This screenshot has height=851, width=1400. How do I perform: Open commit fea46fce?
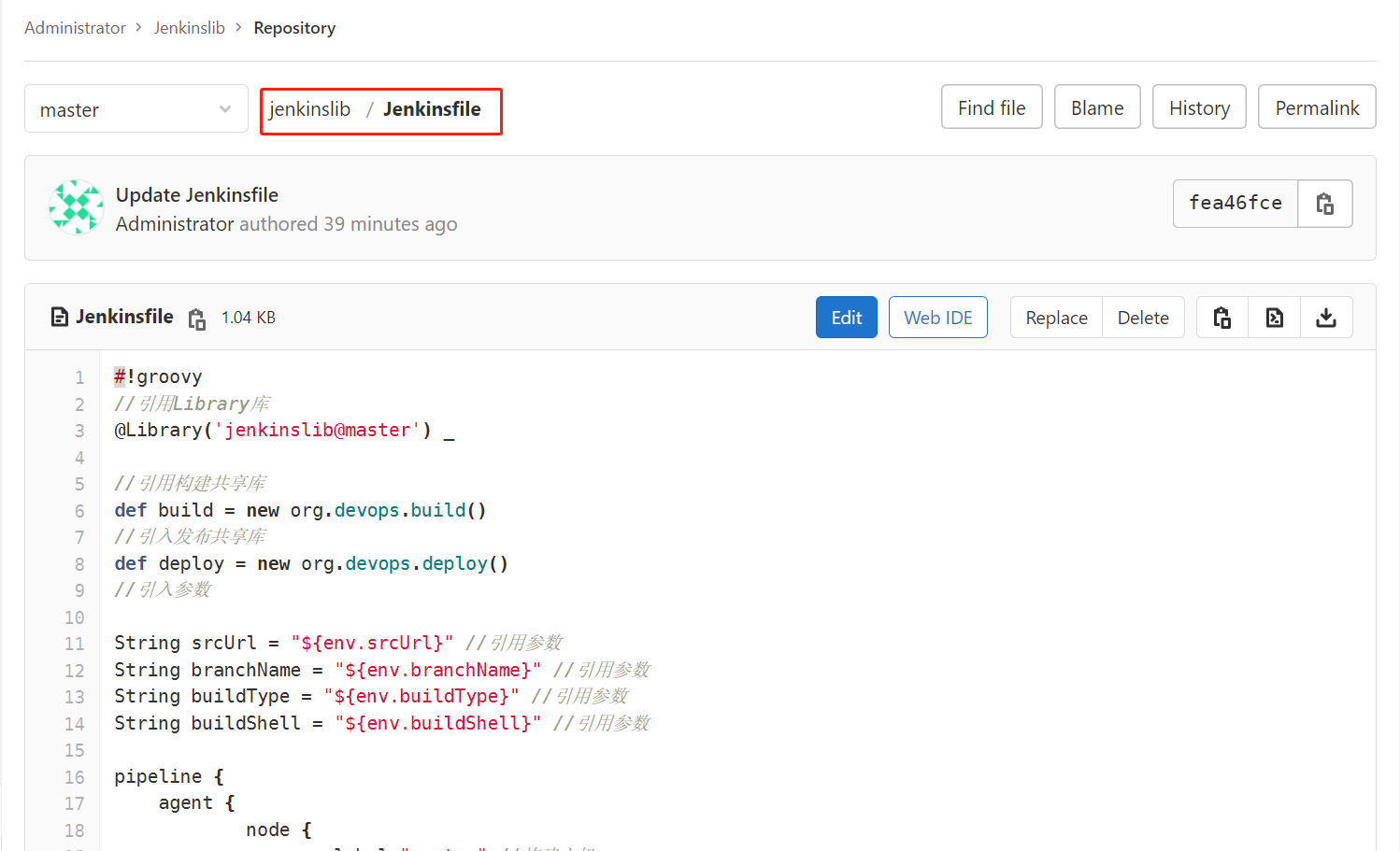tap(1236, 203)
